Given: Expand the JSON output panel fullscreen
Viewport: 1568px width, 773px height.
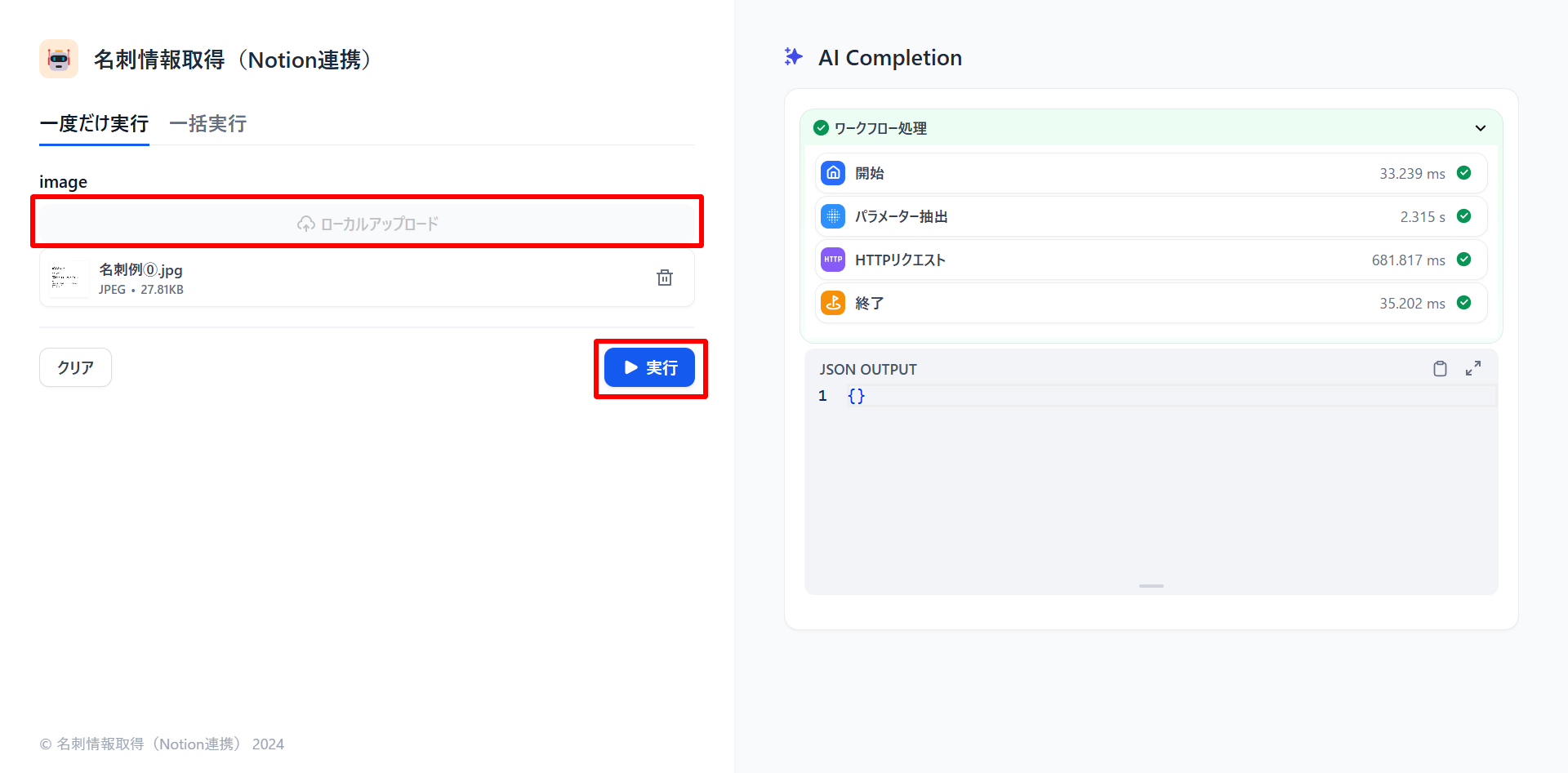Looking at the screenshot, I should [x=1472, y=369].
